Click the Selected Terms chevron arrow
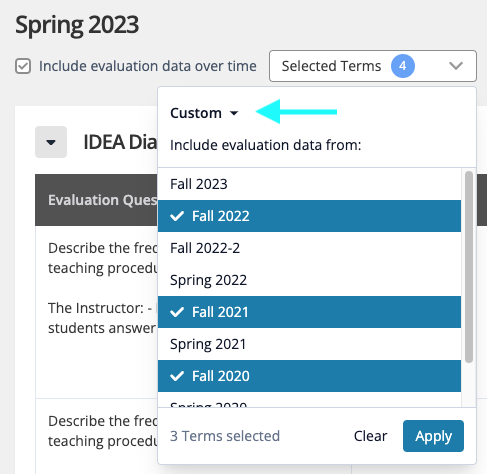487x474 pixels. pyautogui.click(x=456, y=66)
